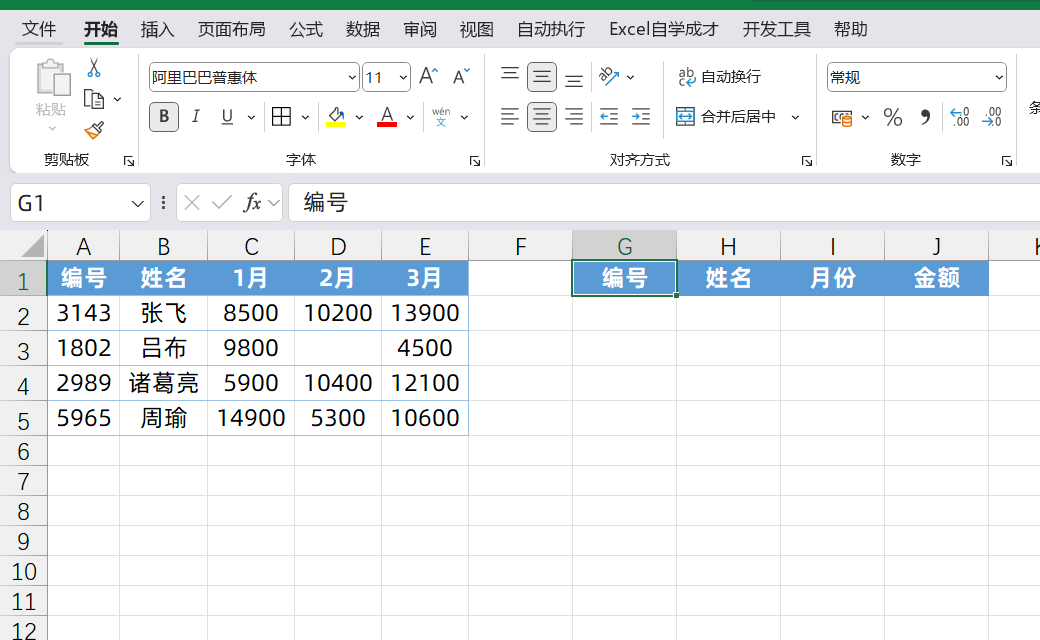Select column G header
This screenshot has width=1040, height=640.
pyautogui.click(x=625, y=246)
